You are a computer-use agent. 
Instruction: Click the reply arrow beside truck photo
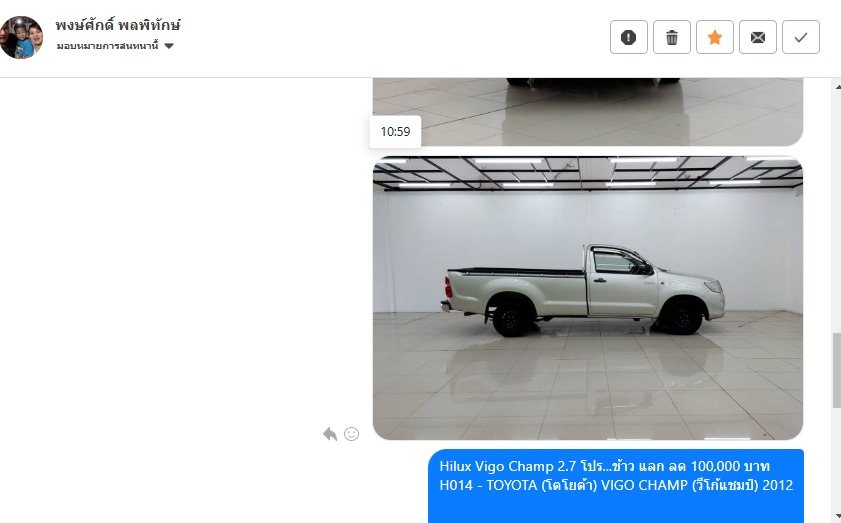coord(330,433)
